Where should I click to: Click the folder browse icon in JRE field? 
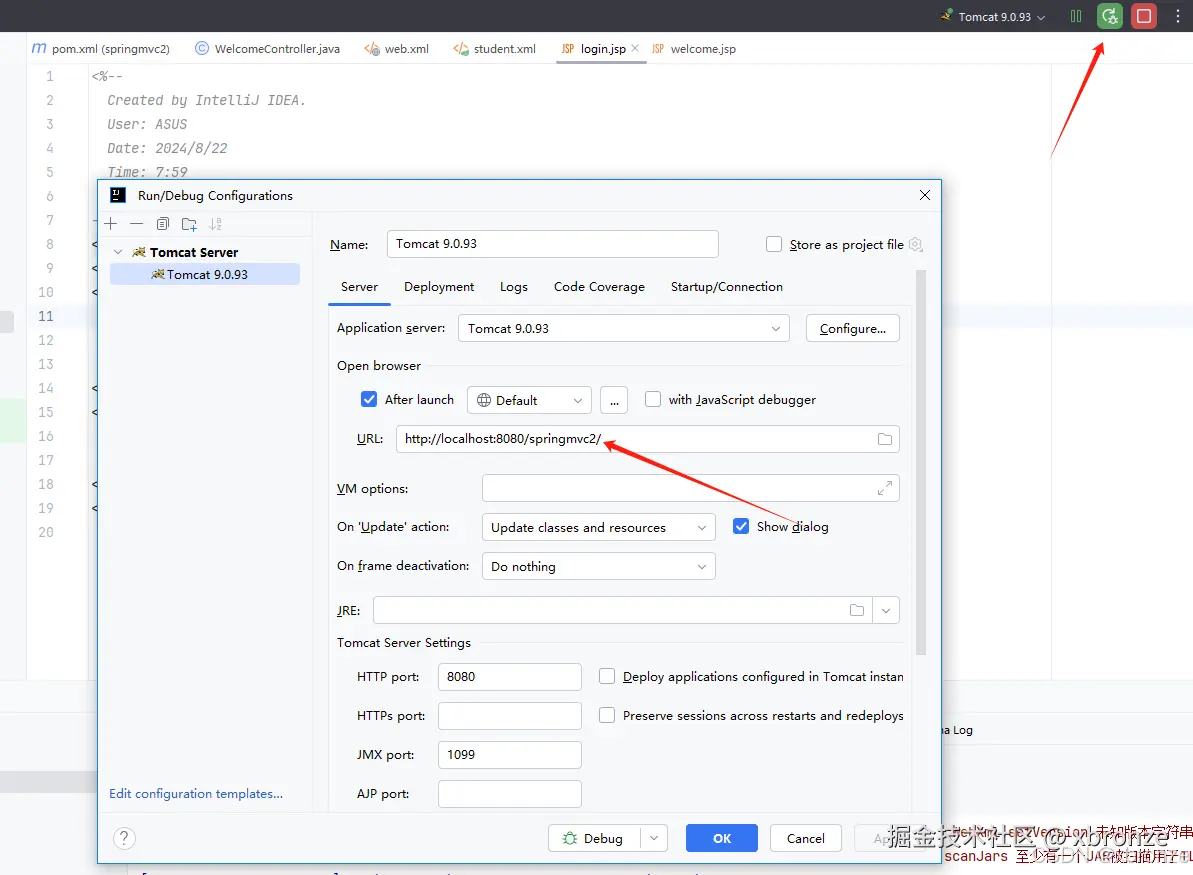click(857, 610)
